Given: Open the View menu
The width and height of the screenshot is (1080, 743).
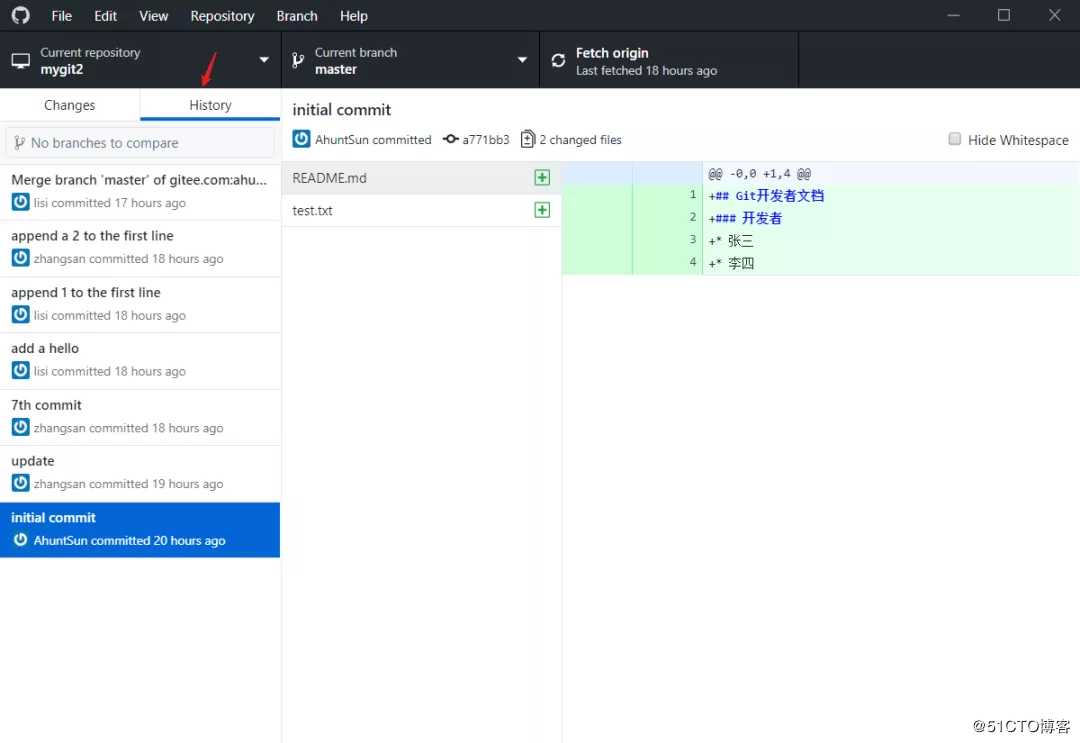Looking at the screenshot, I should click(x=153, y=16).
